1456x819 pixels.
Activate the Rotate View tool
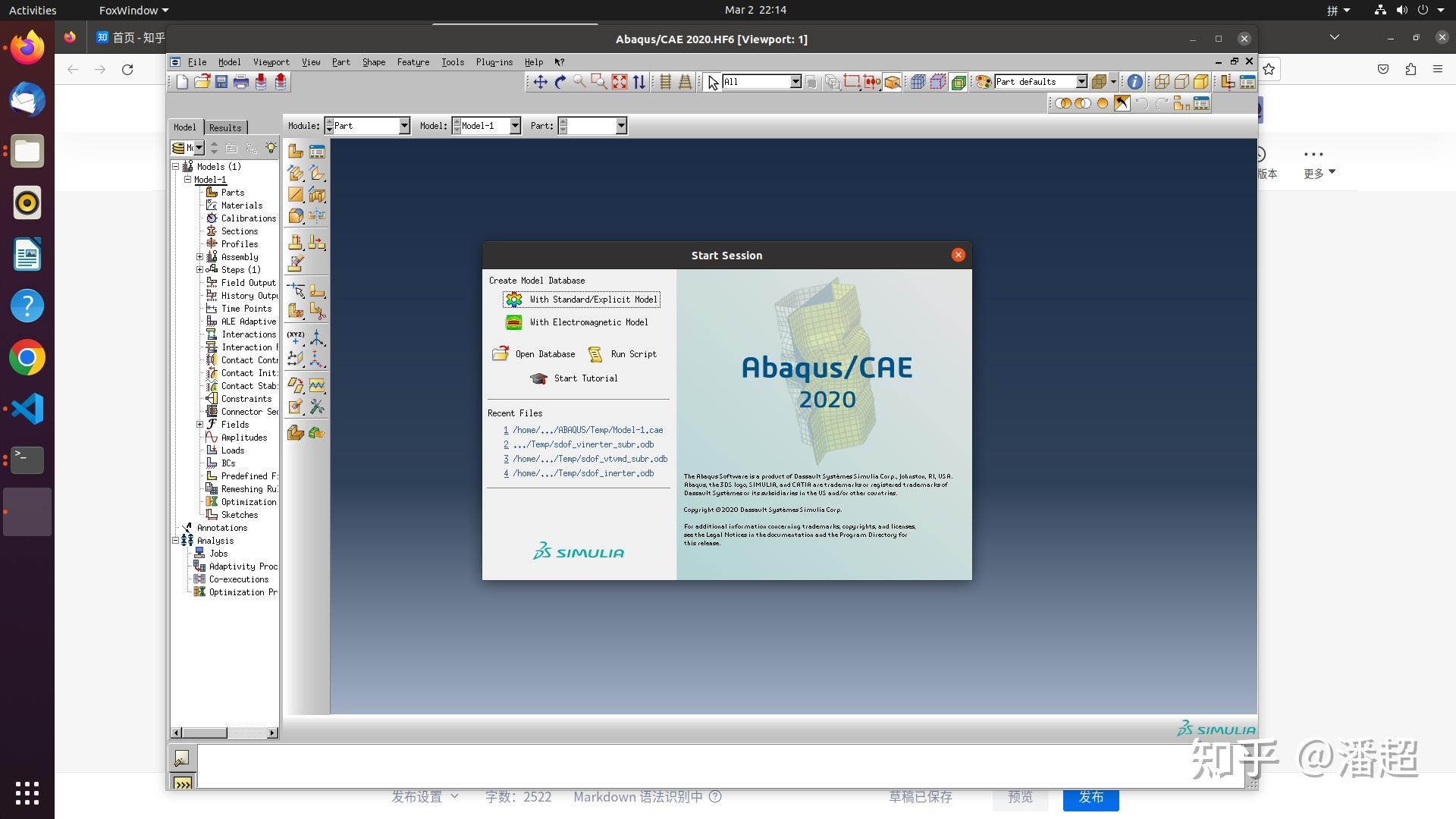coord(561,82)
